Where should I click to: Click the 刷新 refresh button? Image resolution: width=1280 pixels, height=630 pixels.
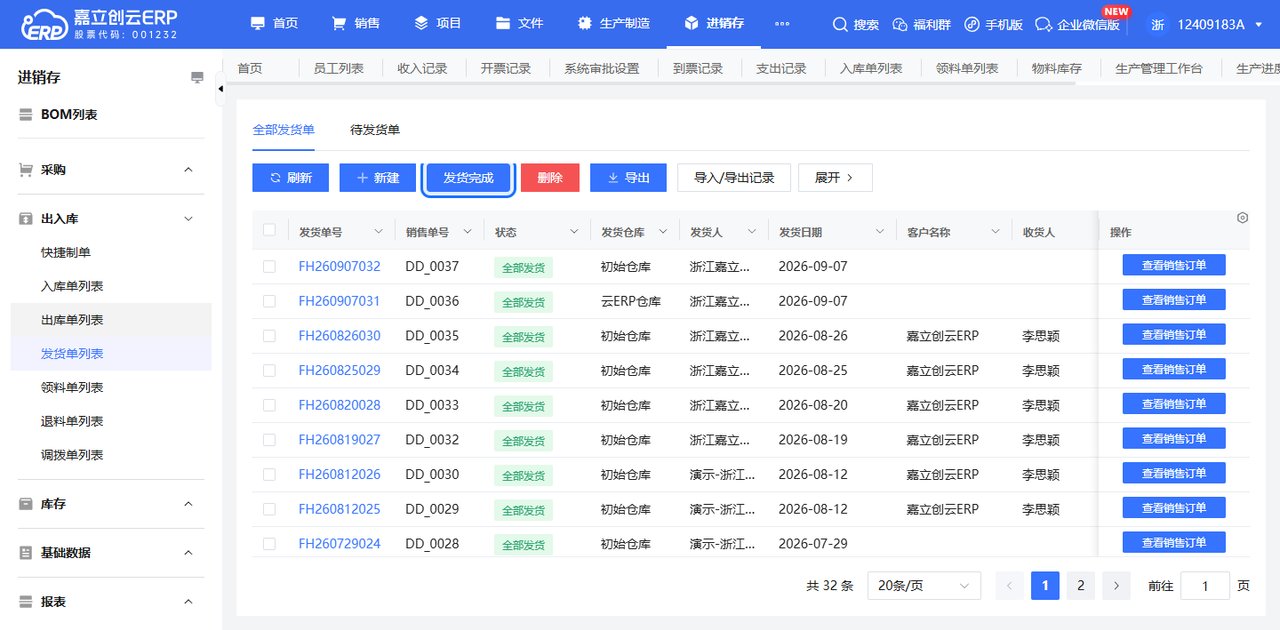[290, 178]
